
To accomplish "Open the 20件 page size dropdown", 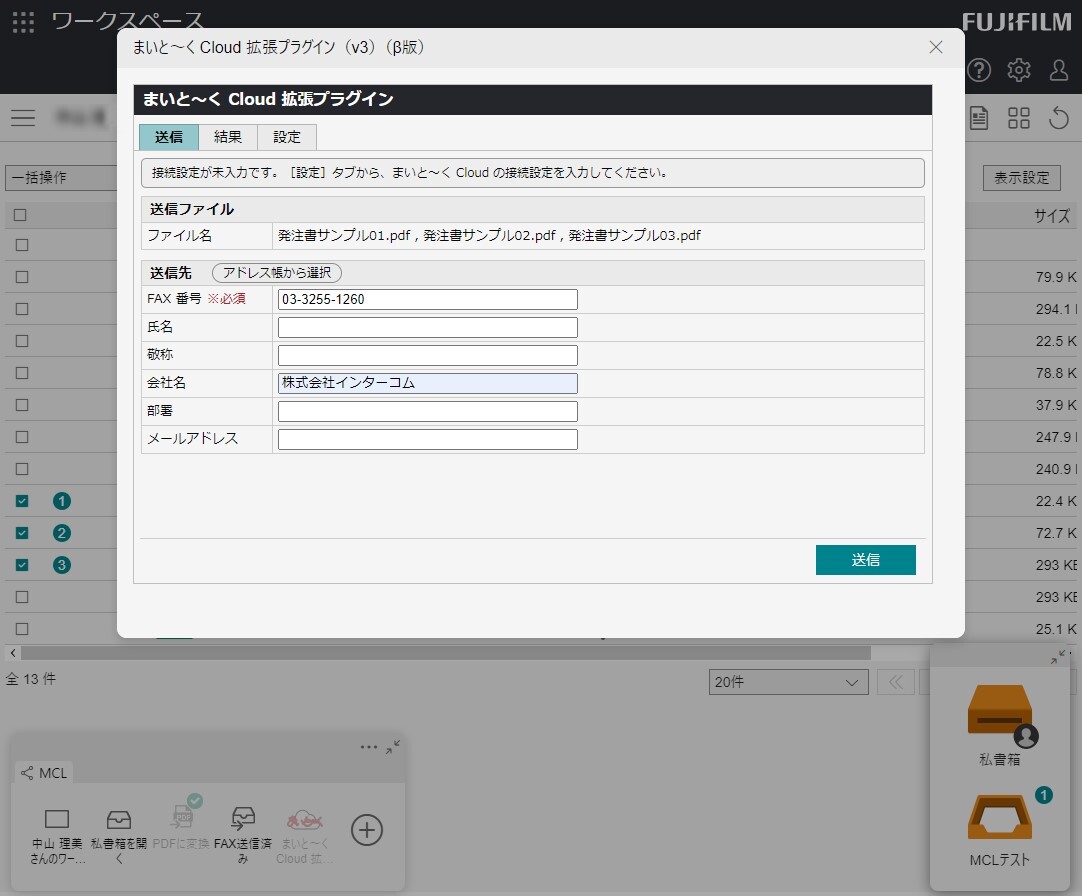I will tap(787, 682).
